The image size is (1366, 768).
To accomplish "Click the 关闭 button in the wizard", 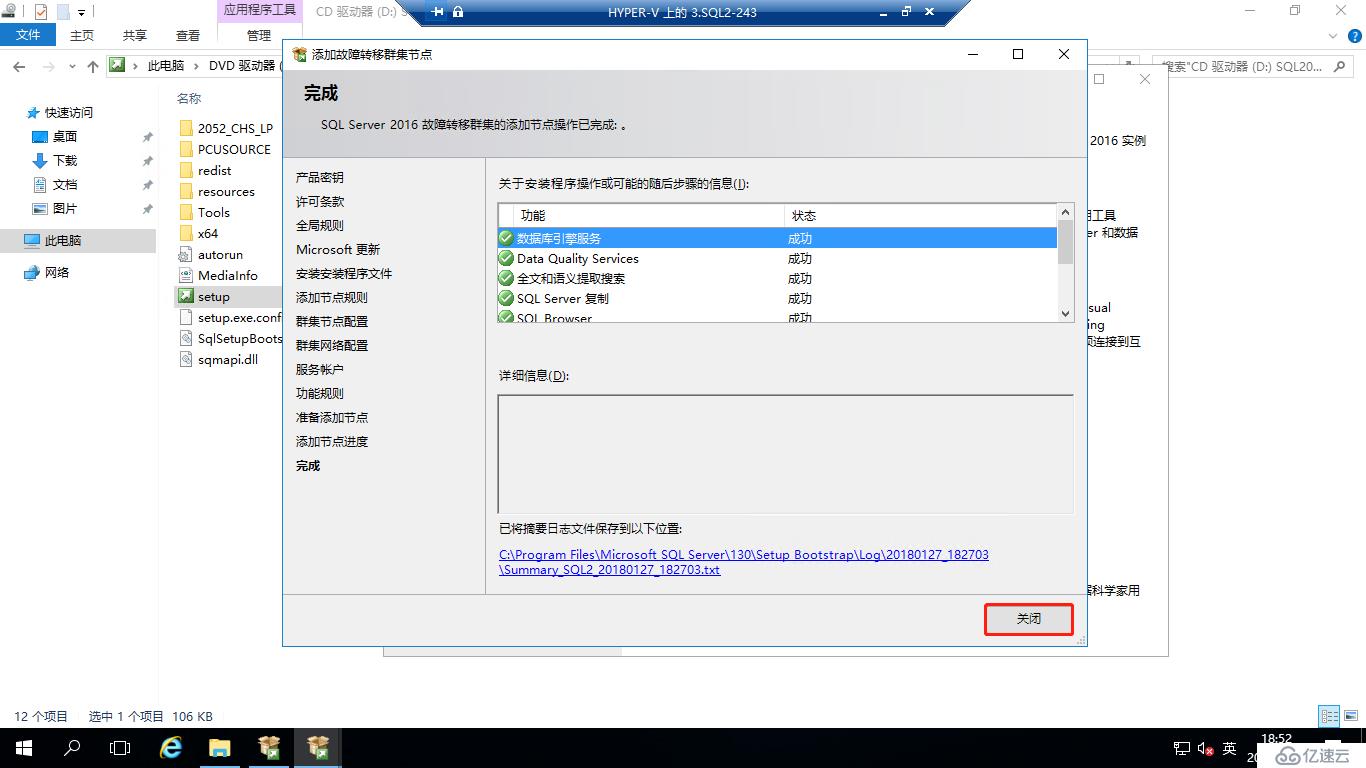I will tap(1029, 619).
